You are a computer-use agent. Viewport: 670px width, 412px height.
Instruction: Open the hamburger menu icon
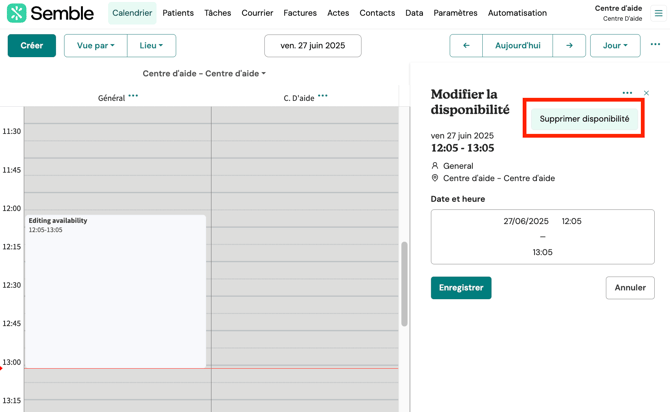tap(658, 13)
